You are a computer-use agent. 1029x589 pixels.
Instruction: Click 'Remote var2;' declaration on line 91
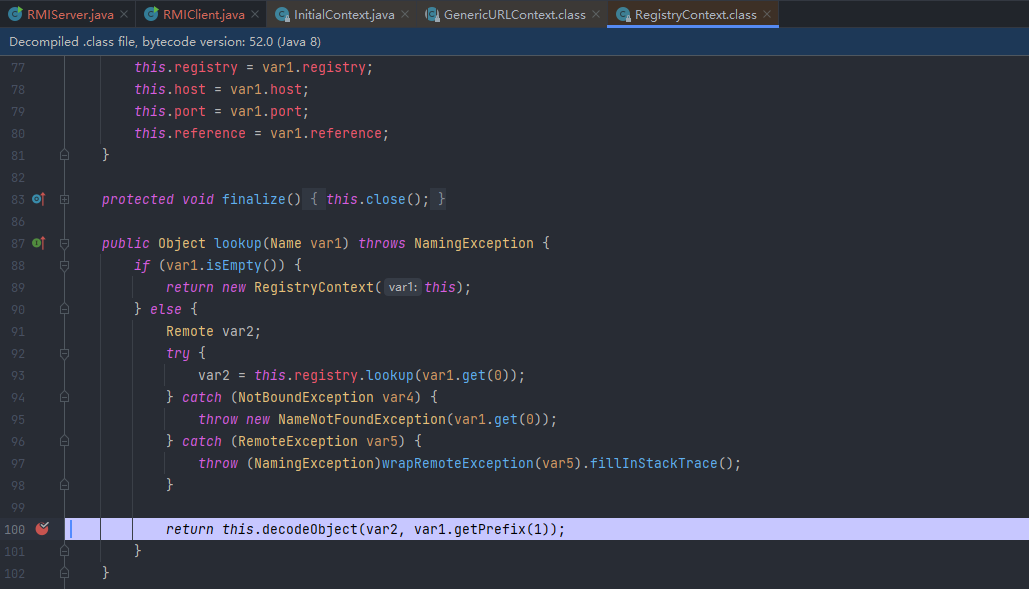(213, 331)
